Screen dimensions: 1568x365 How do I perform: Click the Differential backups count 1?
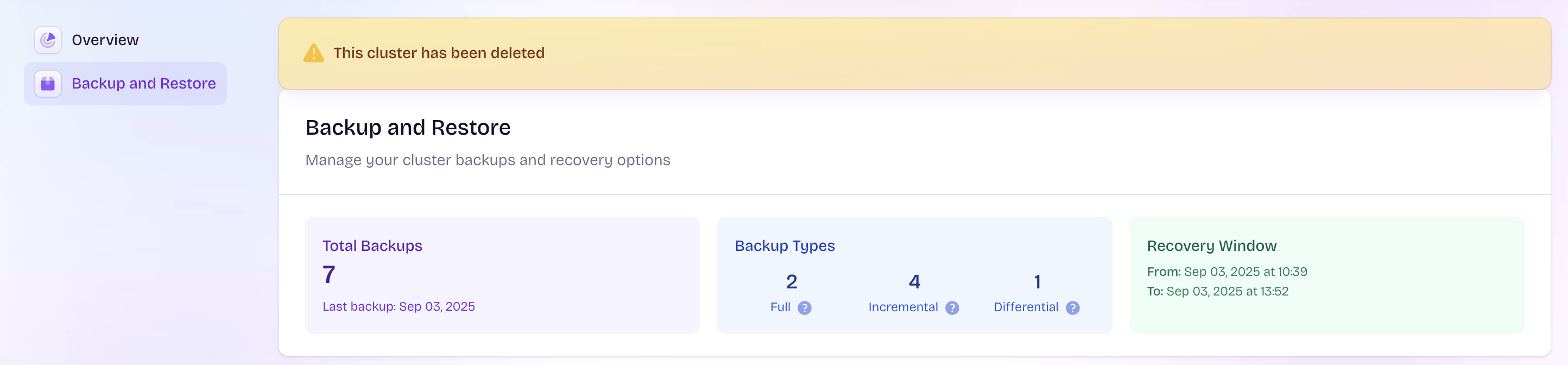click(x=1037, y=281)
